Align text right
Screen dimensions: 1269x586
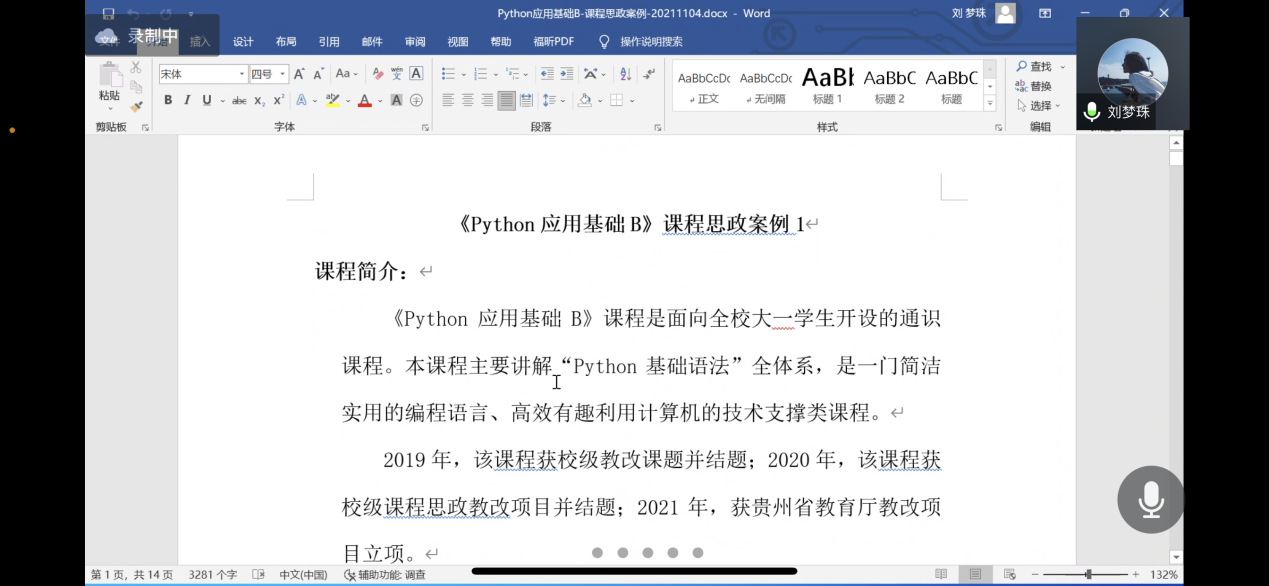pos(487,100)
